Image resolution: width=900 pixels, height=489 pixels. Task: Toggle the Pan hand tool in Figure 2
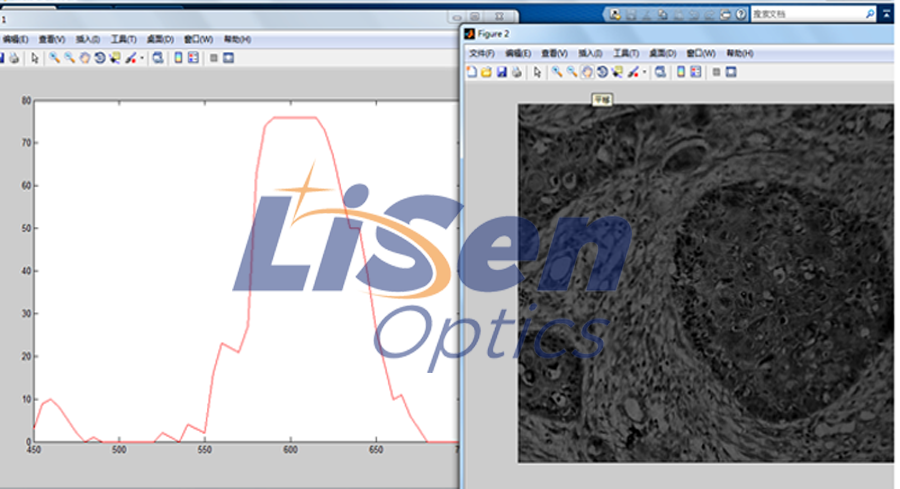(587, 72)
